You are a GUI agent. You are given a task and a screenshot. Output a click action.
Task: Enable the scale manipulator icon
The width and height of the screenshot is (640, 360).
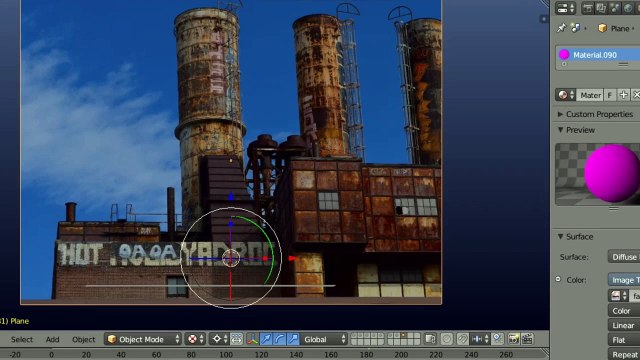[293, 339]
